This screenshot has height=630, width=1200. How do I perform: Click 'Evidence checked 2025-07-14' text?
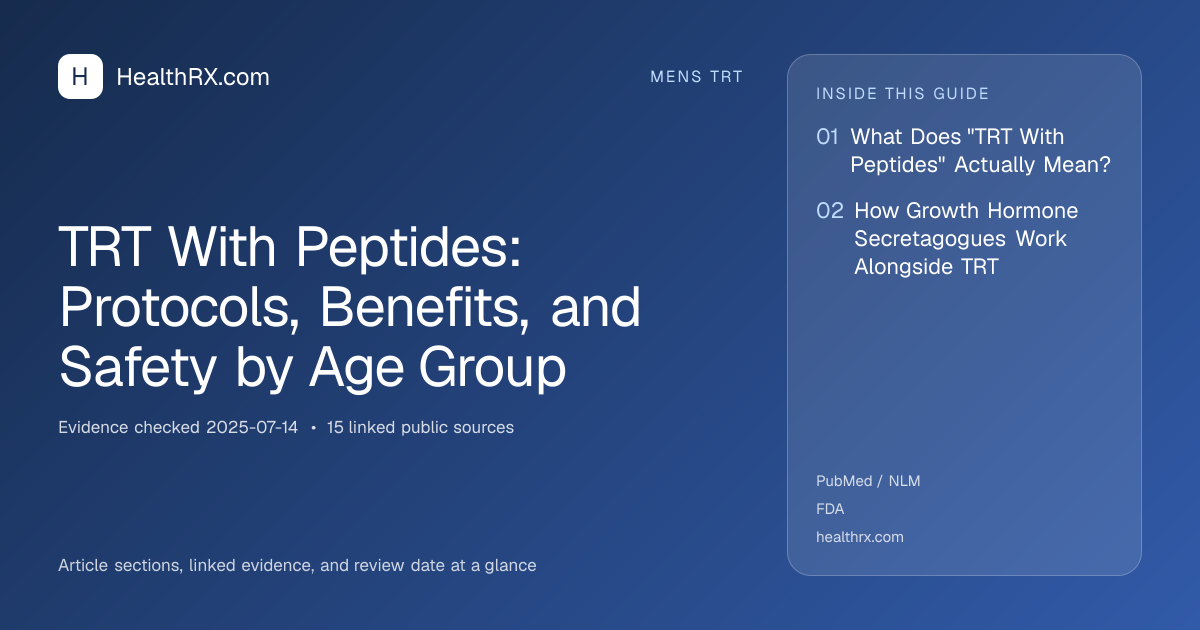tap(178, 427)
